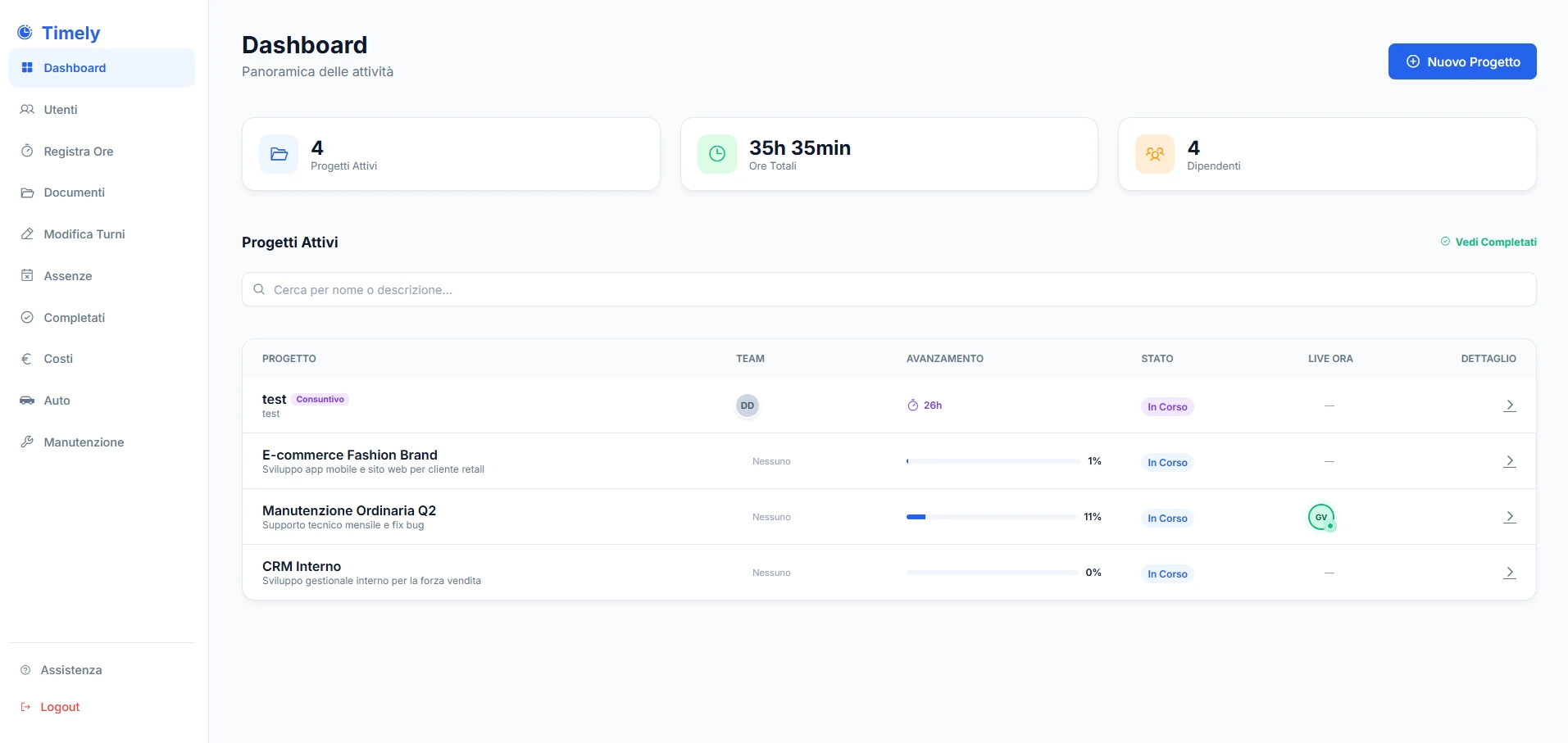
Task: Navigate to Documenti
Action: tap(102, 193)
